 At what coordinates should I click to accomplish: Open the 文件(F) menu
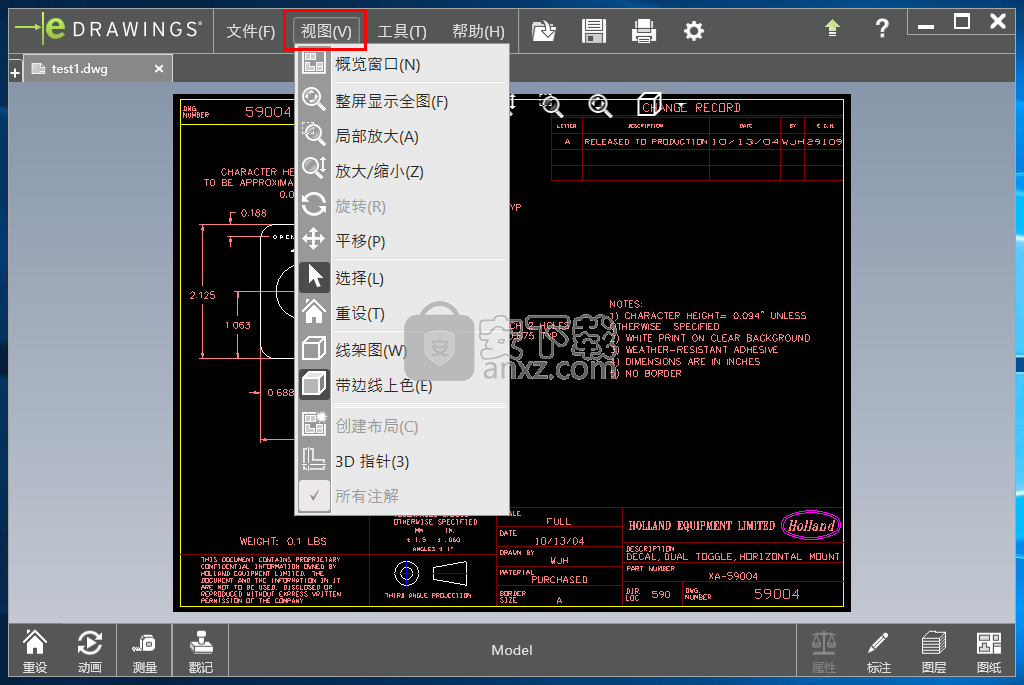click(x=251, y=31)
